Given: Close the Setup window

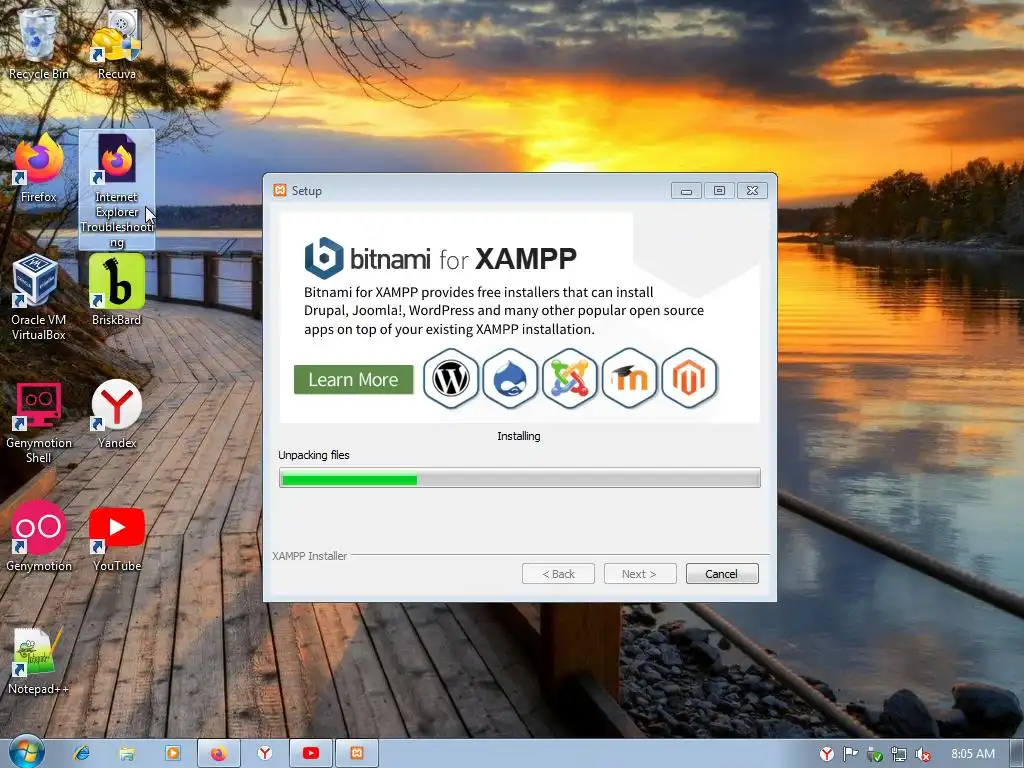Looking at the screenshot, I should click(752, 191).
